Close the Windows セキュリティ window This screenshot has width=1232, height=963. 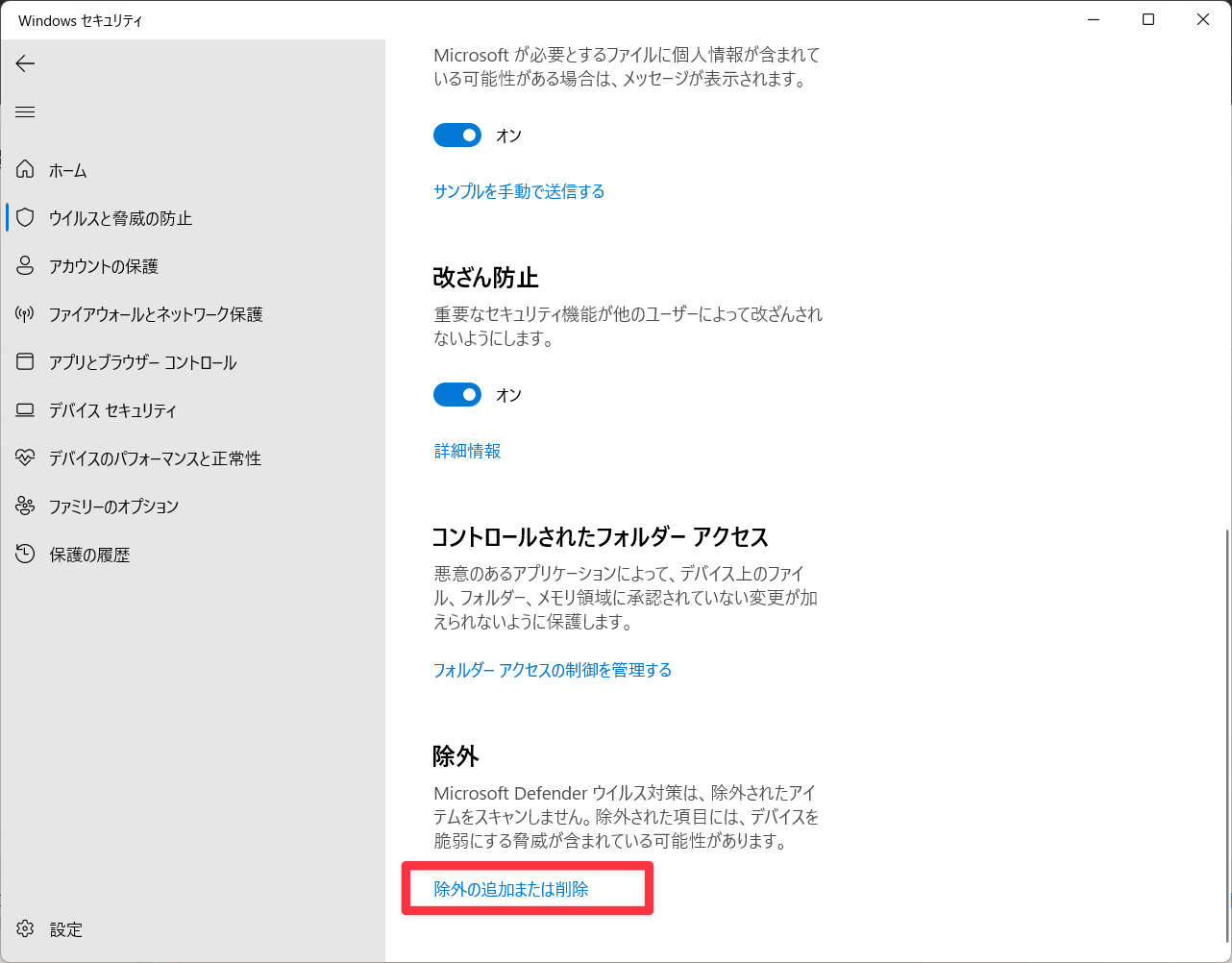coord(1203,19)
